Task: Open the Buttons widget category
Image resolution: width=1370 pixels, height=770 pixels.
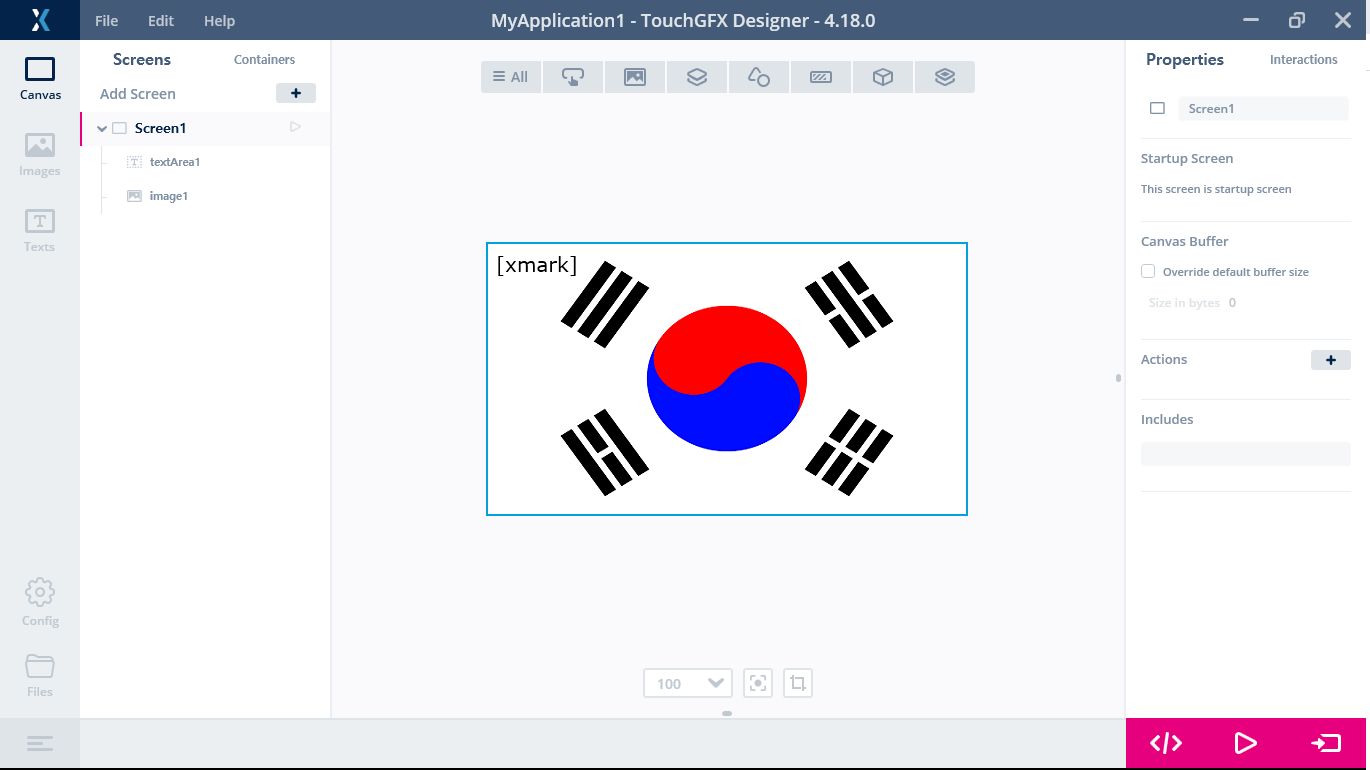Action: (x=573, y=77)
